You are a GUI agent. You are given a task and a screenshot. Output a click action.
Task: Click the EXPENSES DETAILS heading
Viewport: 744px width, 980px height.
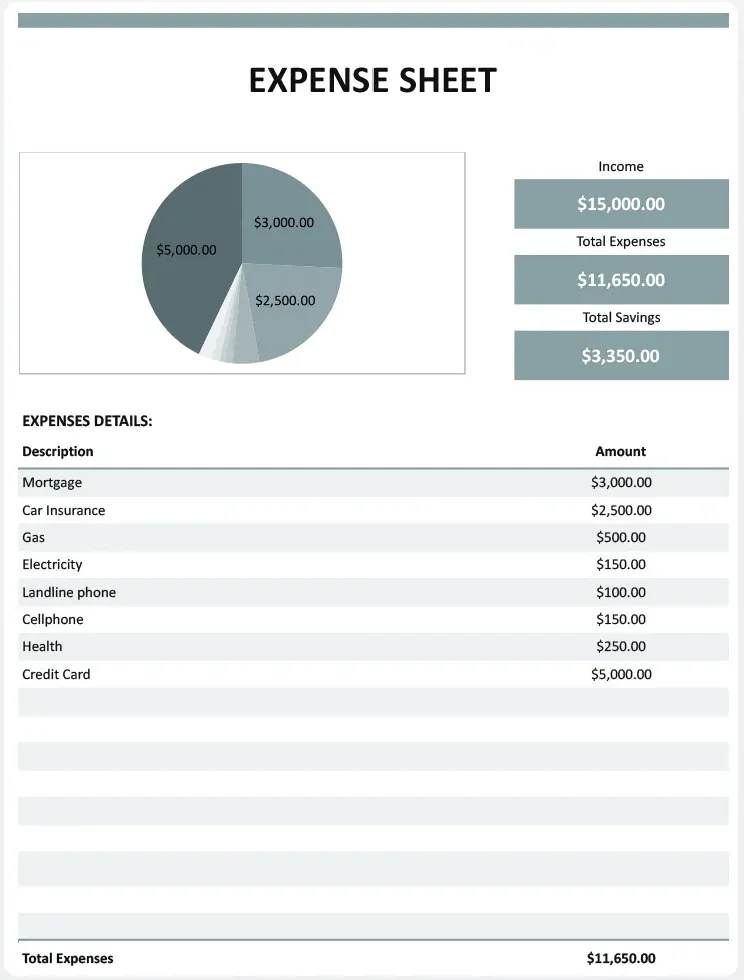tap(87, 421)
